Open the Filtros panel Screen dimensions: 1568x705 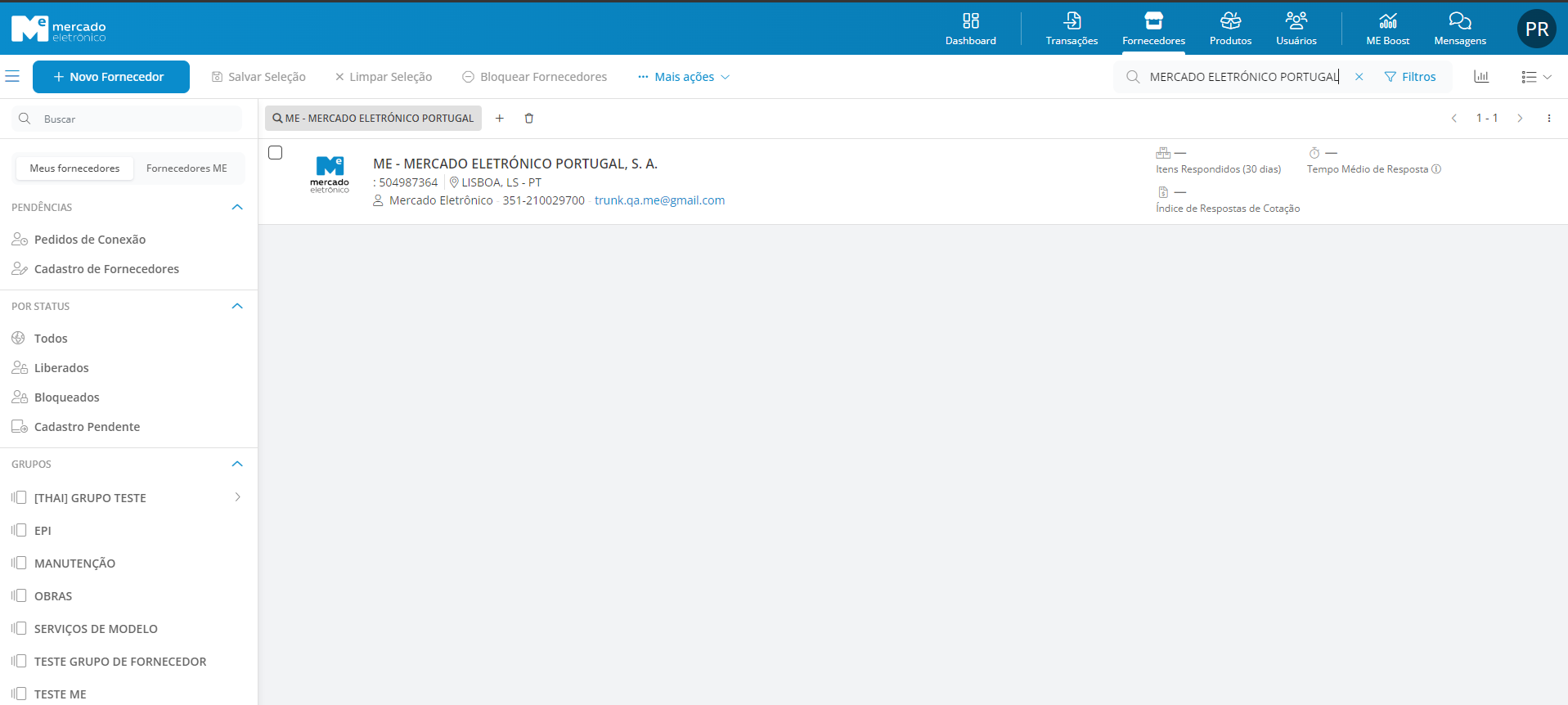[x=1410, y=77]
